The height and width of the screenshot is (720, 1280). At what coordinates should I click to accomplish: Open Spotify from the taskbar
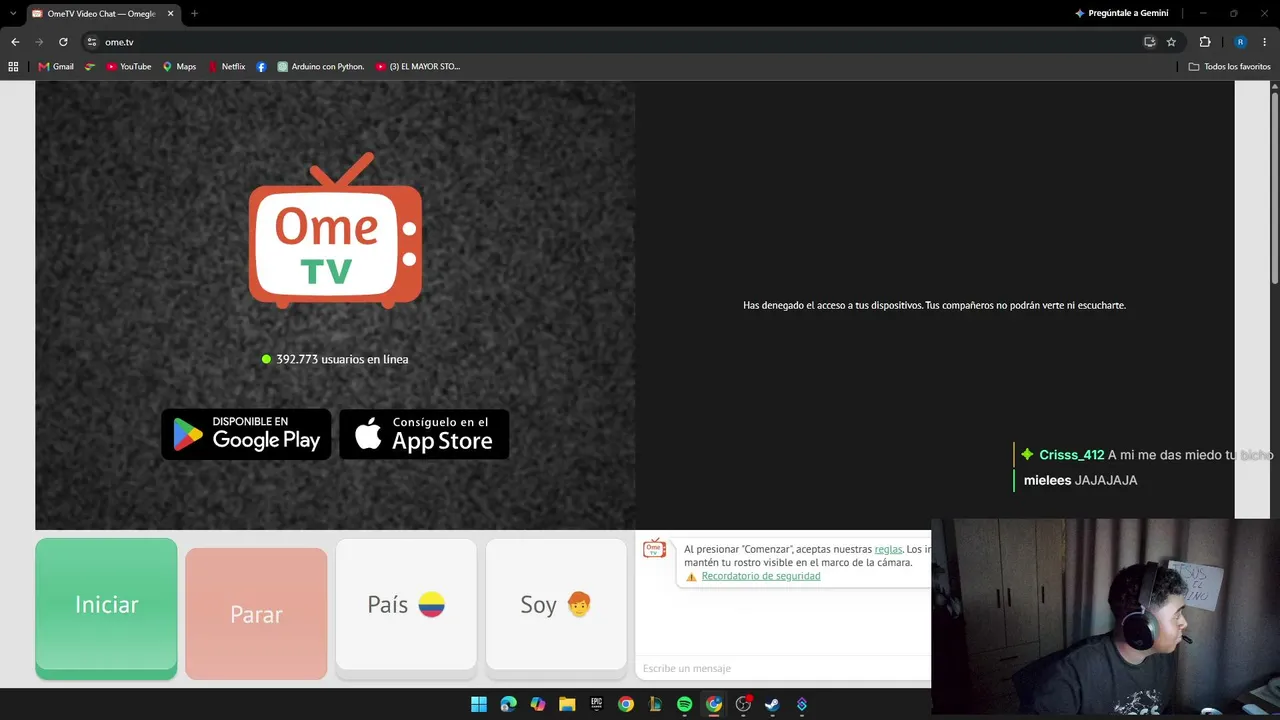[x=684, y=704]
